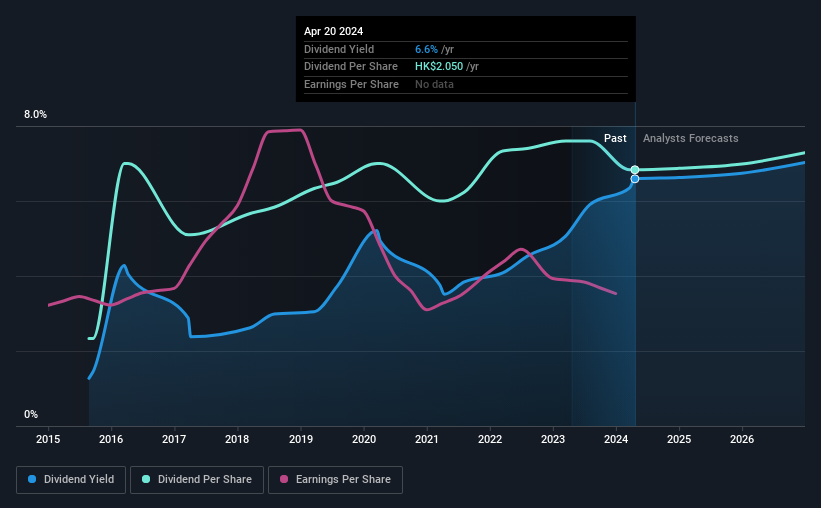Click the 2015 x-axis label
The image size is (821, 508).
[x=48, y=439]
